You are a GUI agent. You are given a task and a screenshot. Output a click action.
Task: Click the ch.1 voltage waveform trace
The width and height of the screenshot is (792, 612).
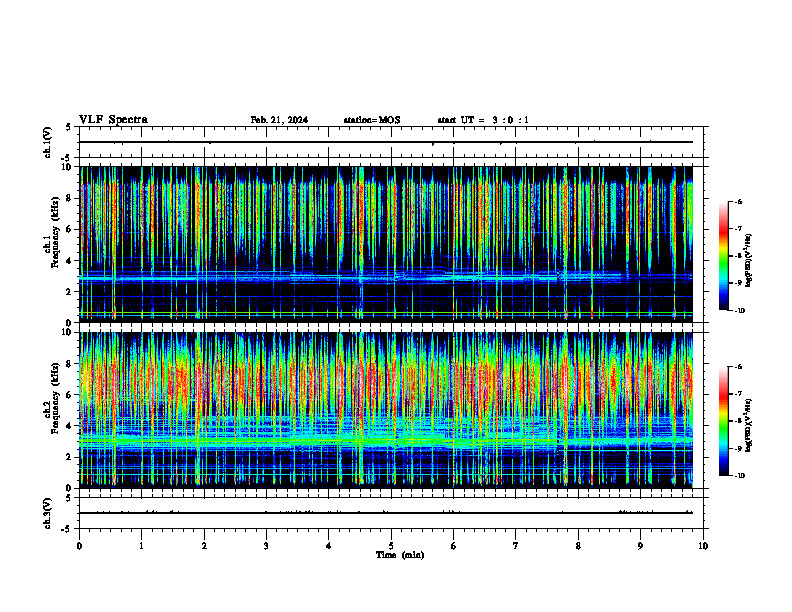pyautogui.click(x=386, y=142)
